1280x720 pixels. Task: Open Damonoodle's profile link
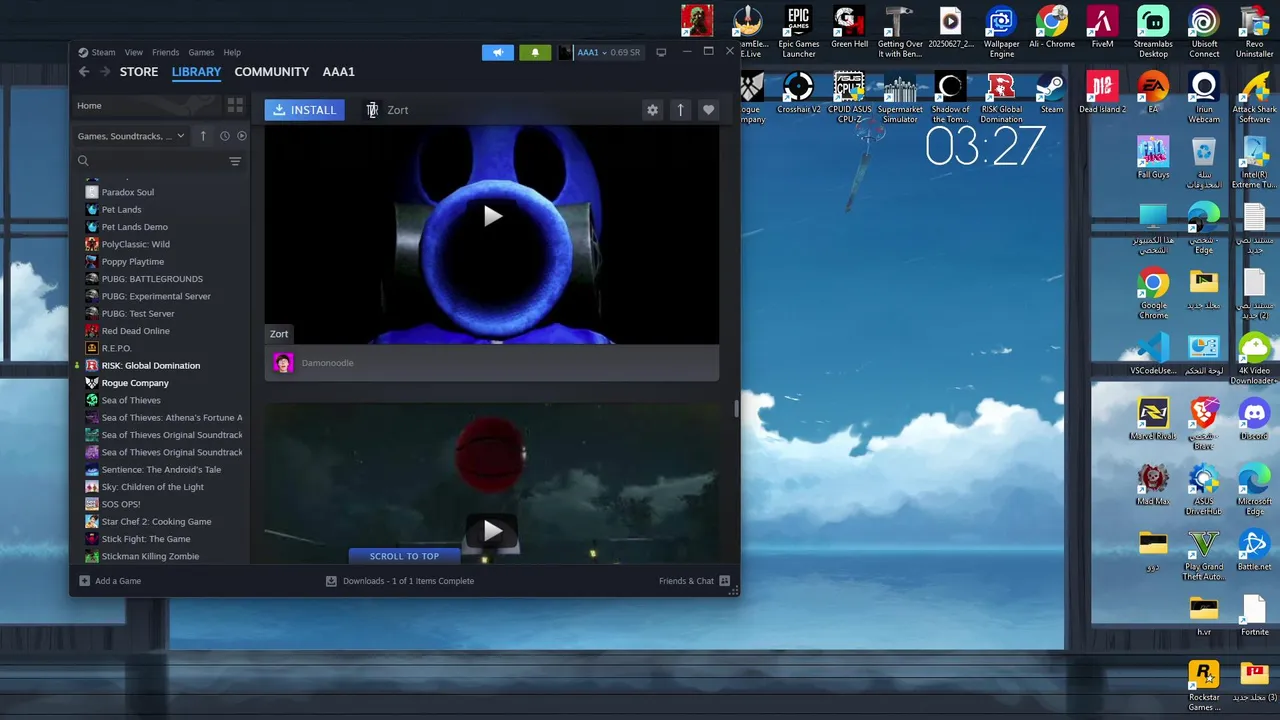point(327,363)
